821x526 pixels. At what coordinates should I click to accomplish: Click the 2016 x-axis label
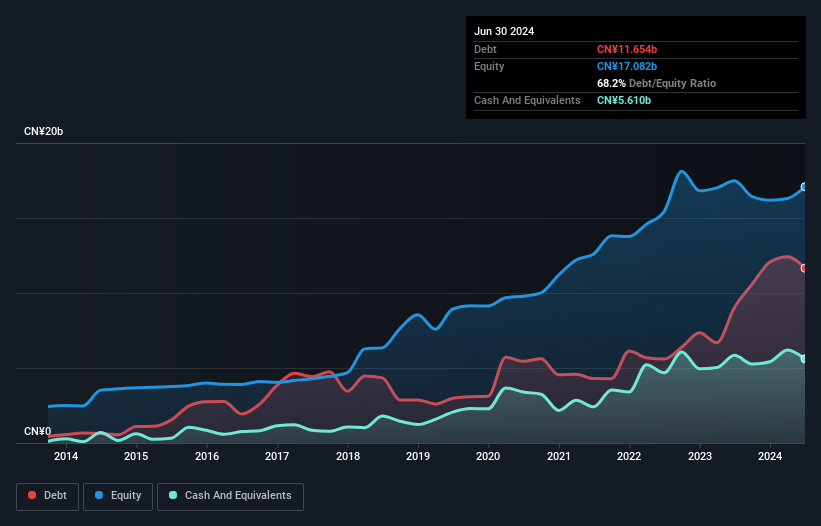pyautogui.click(x=207, y=456)
